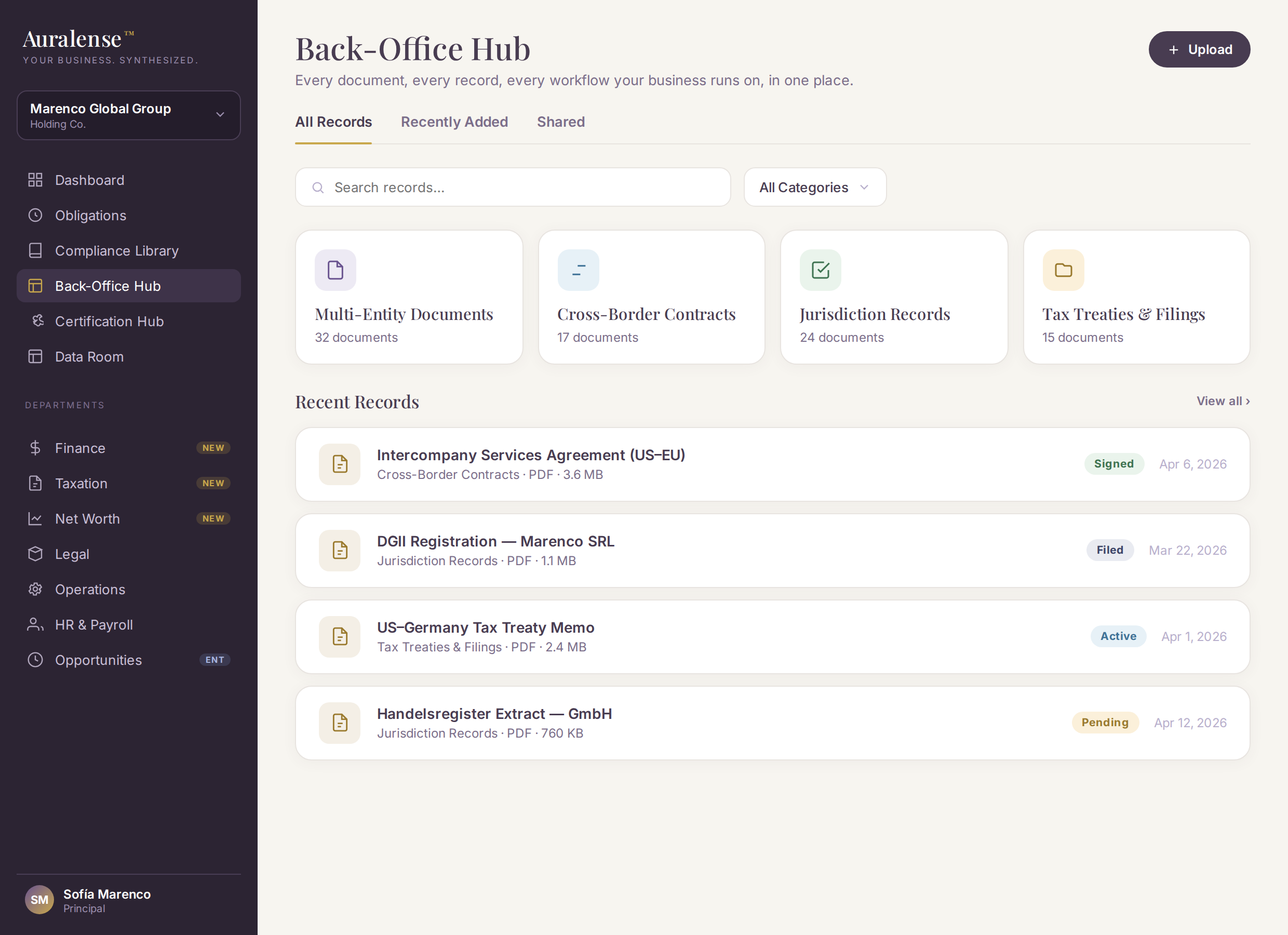1288x935 pixels.
Task: Click the Jurisdiction Records checkmark icon
Action: click(821, 270)
